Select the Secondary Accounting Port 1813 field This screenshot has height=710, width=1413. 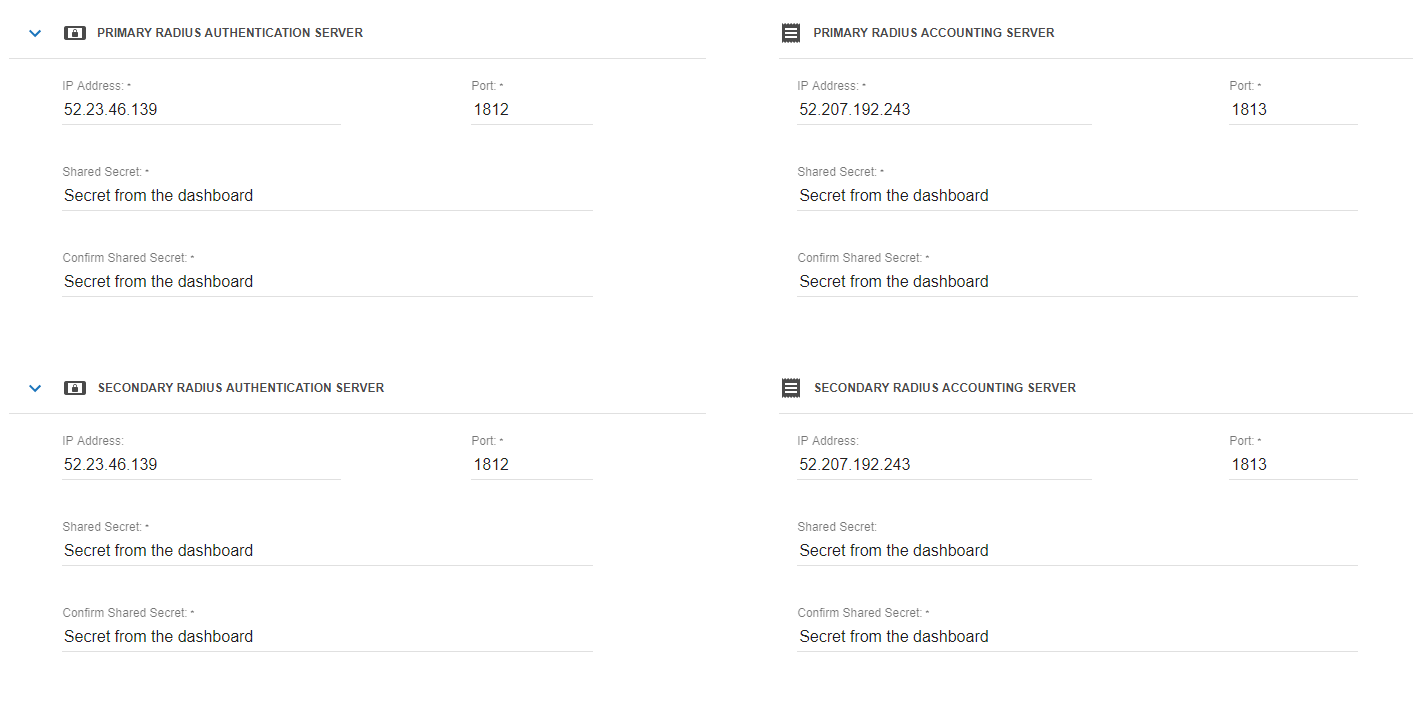(1293, 465)
